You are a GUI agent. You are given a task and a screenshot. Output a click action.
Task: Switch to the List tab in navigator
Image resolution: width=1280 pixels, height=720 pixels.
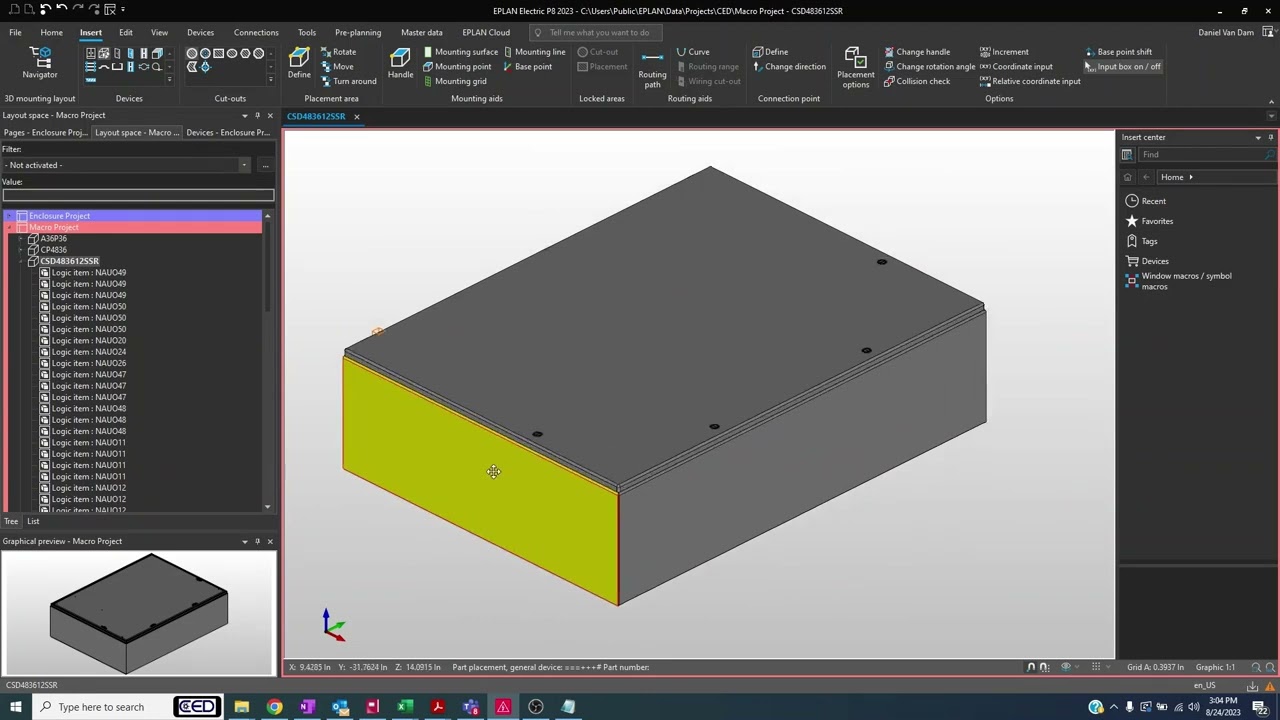tap(33, 521)
